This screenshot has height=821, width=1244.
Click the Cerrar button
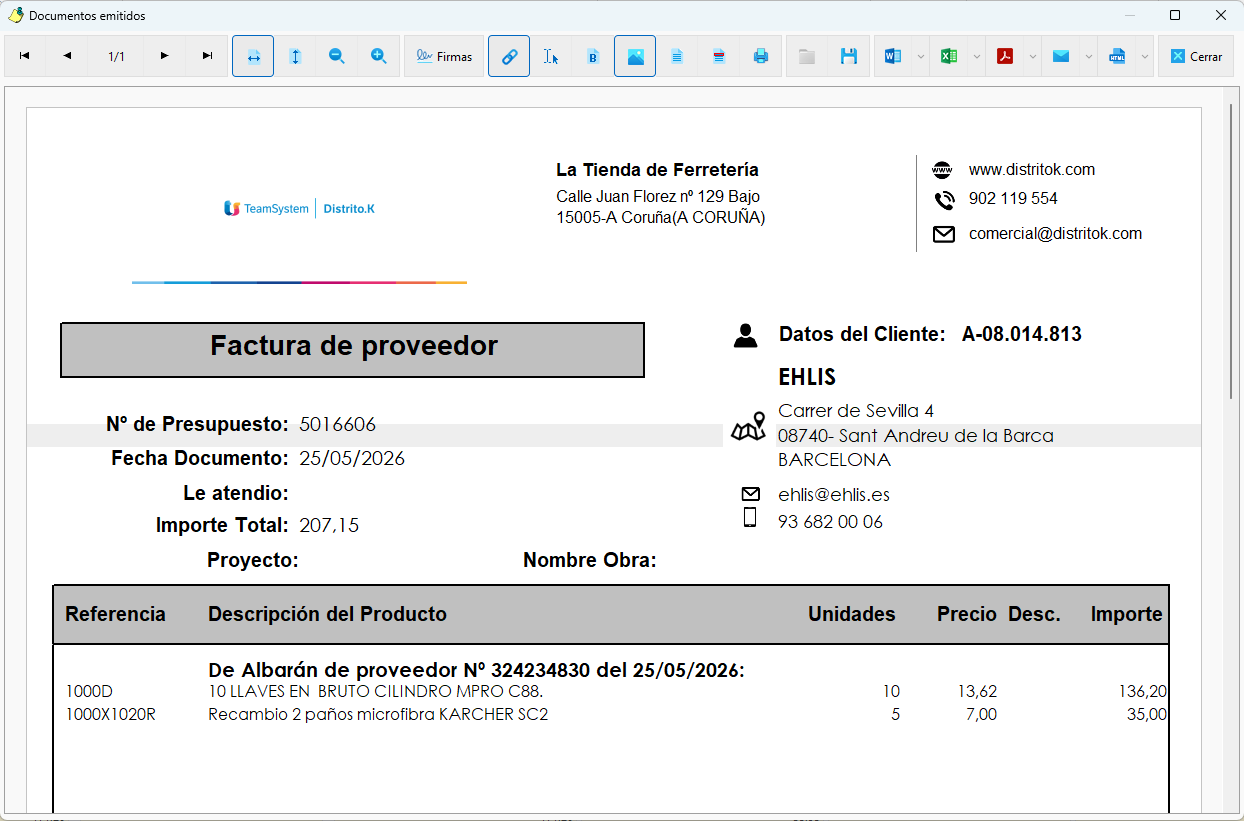(x=1196, y=57)
